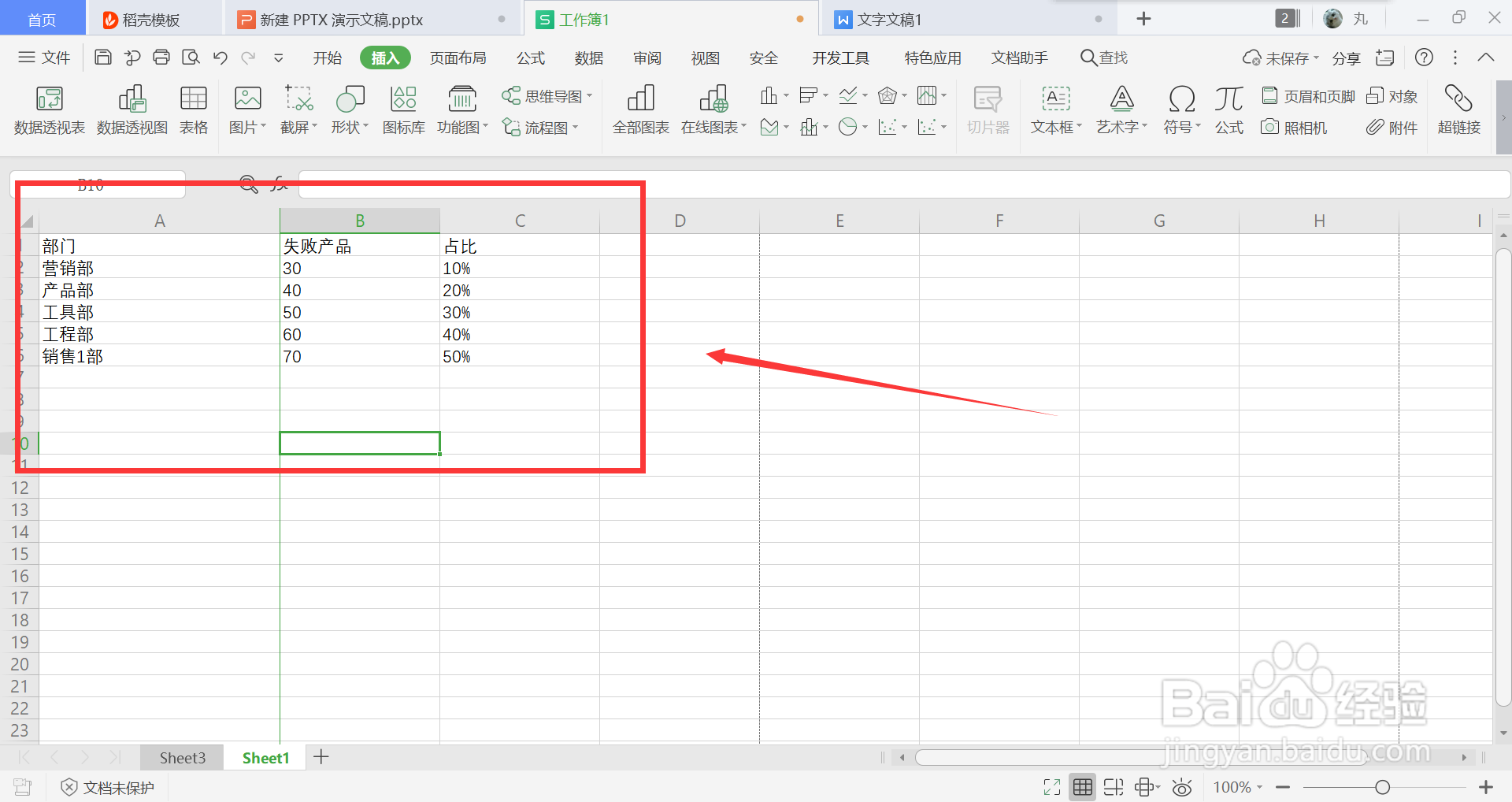The image size is (1512, 802).
Task: Open 页眉和页脚 header and footer
Action: [x=1307, y=96]
